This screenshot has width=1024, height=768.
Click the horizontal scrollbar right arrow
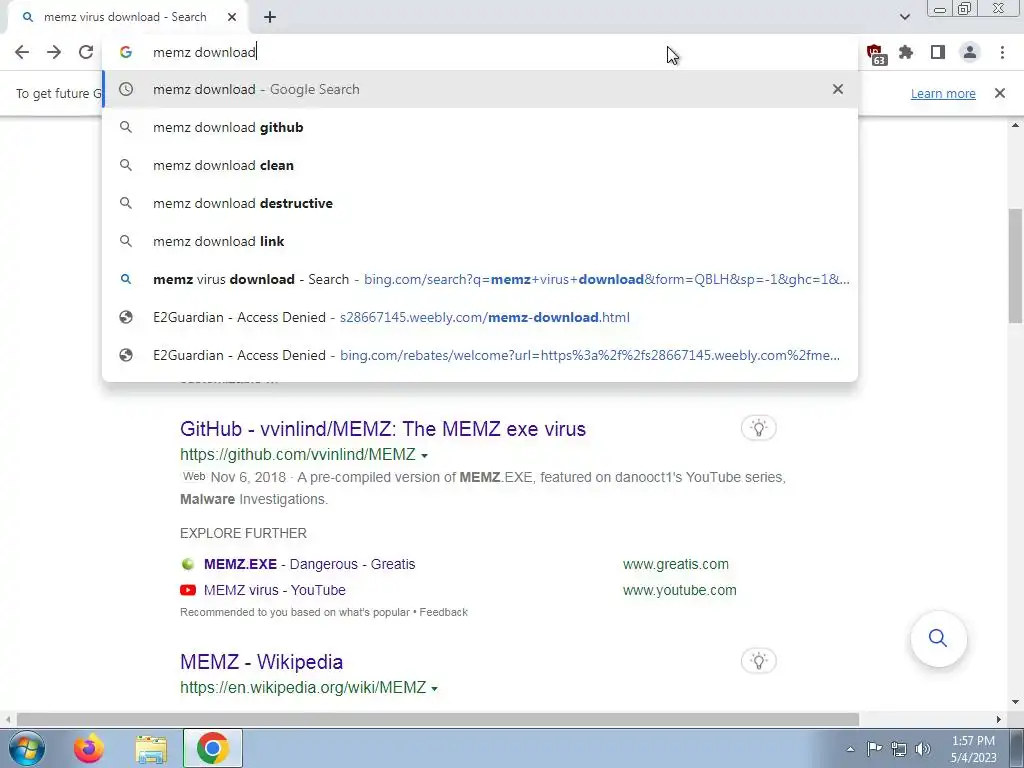999,719
